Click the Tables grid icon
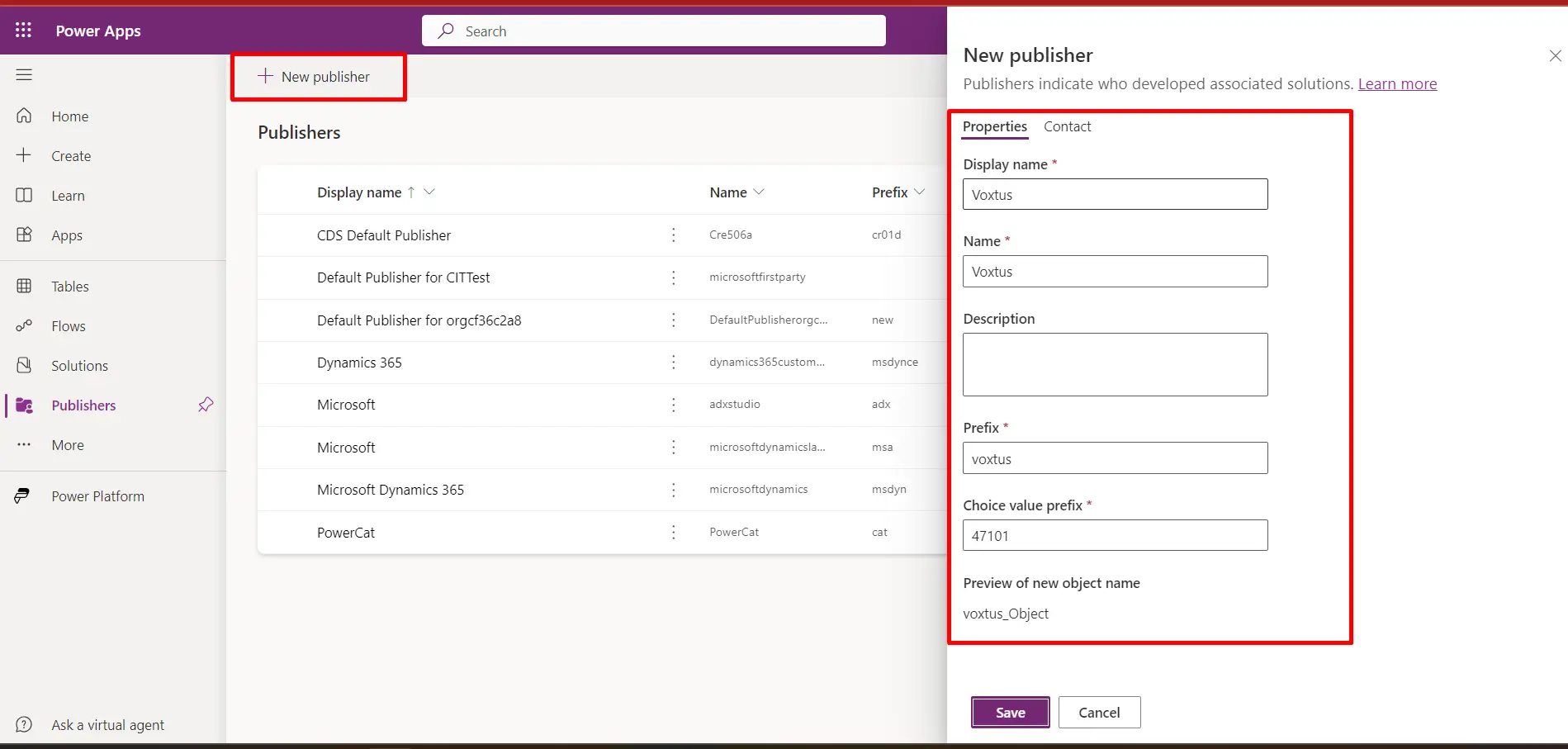The image size is (1568, 749). 24,286
